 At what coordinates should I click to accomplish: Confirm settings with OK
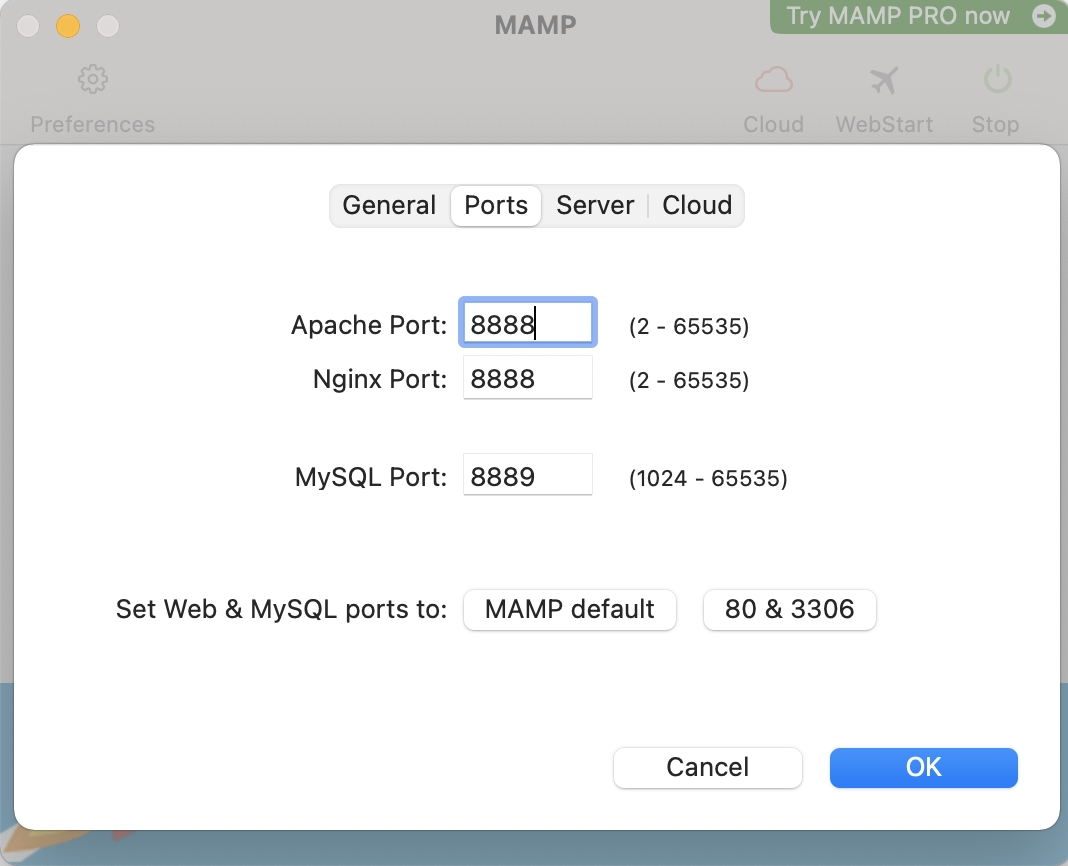924,767
